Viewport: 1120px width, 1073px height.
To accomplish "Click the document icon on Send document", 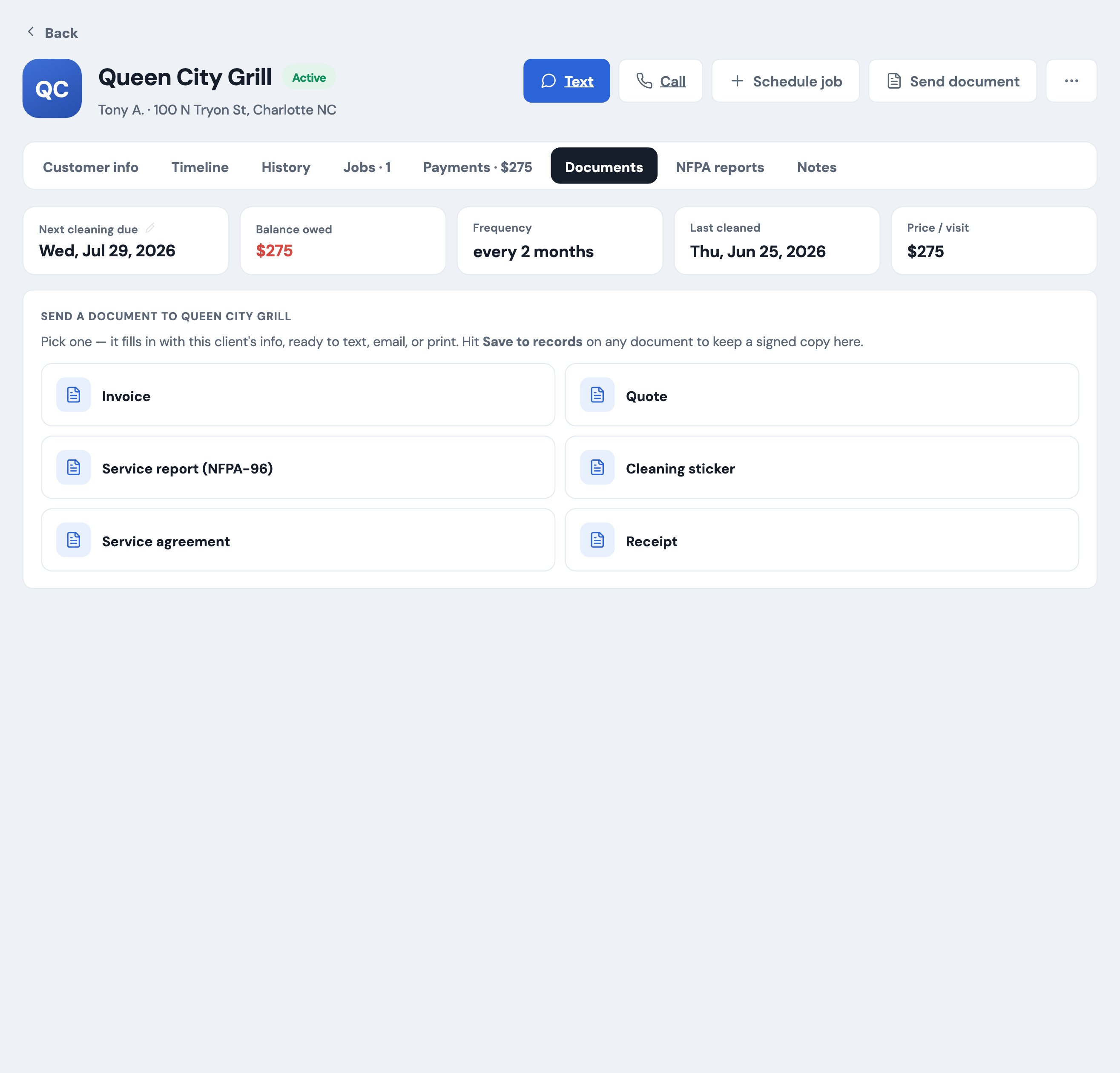I will click(894, 81).
